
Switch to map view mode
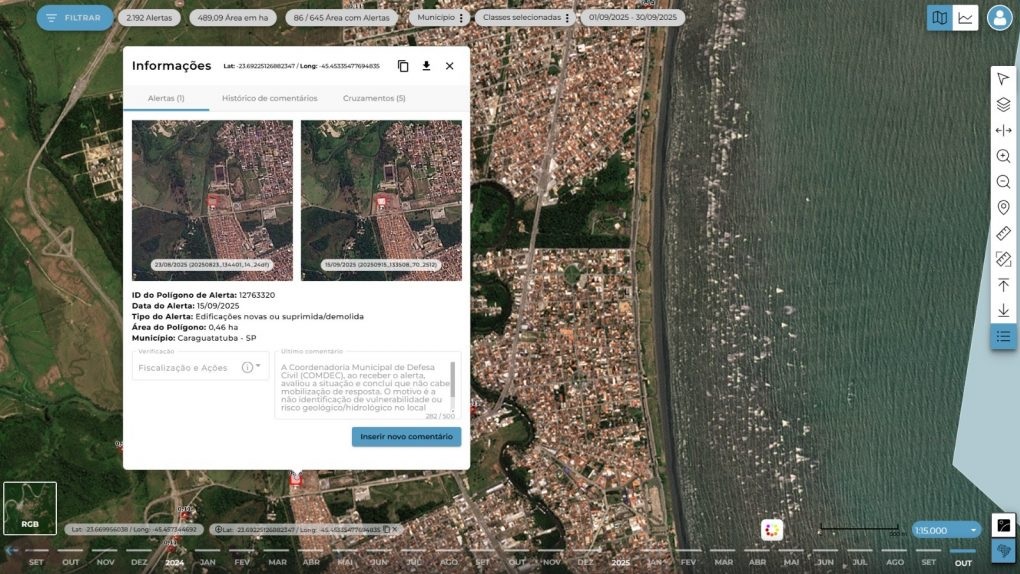[939, 17]
